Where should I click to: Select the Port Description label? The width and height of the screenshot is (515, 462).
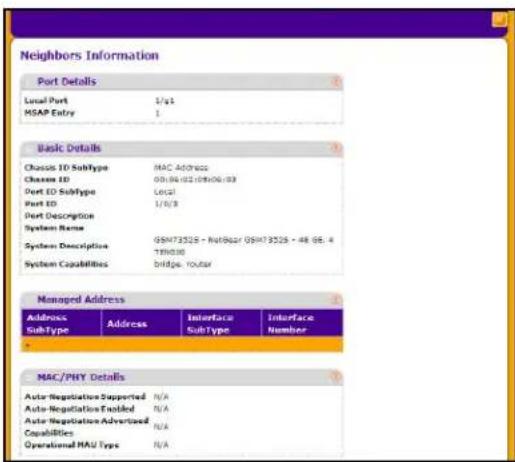tap(59, 216)
